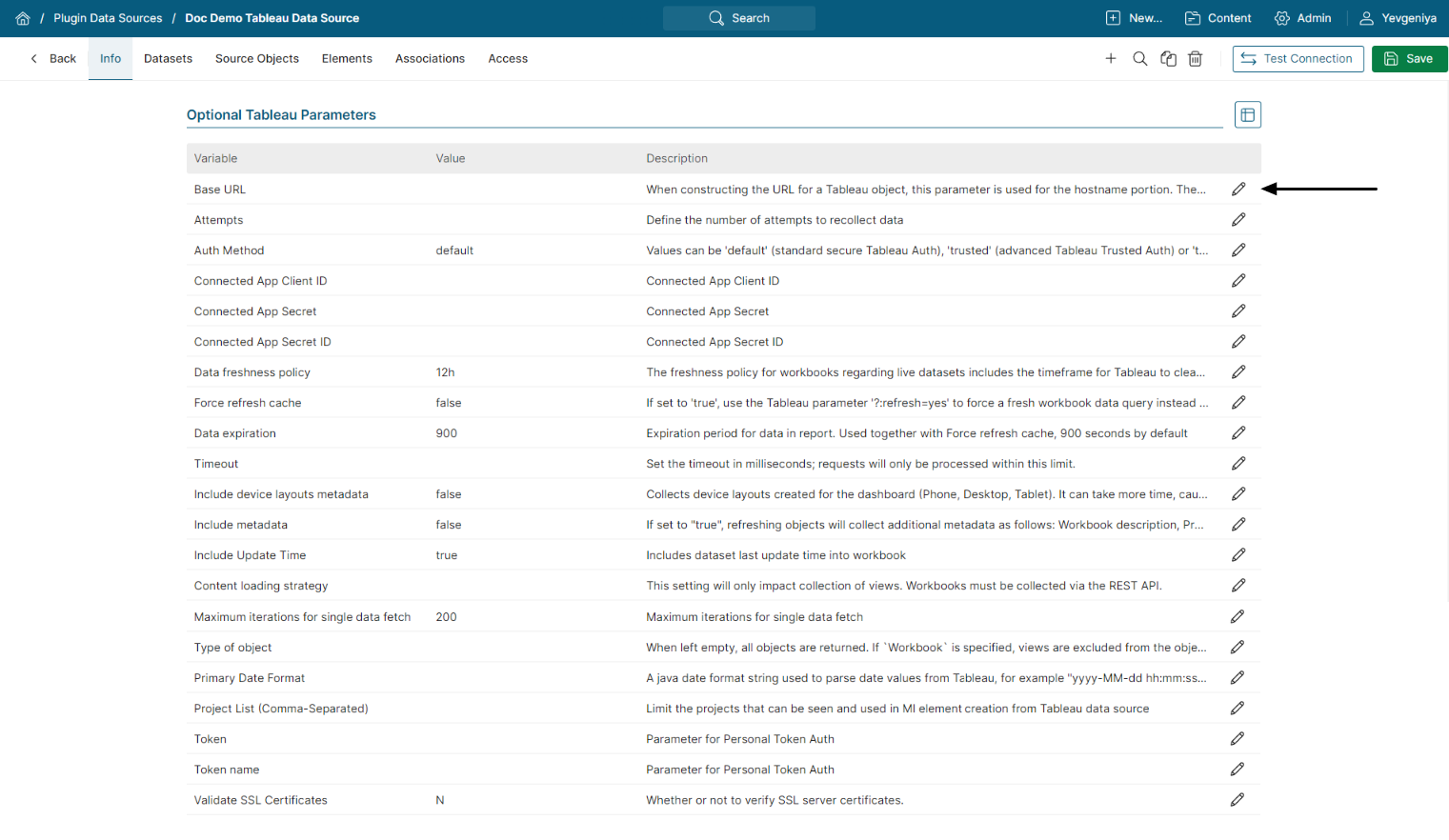Edit the Include Update Time setting

point(1238,555)
